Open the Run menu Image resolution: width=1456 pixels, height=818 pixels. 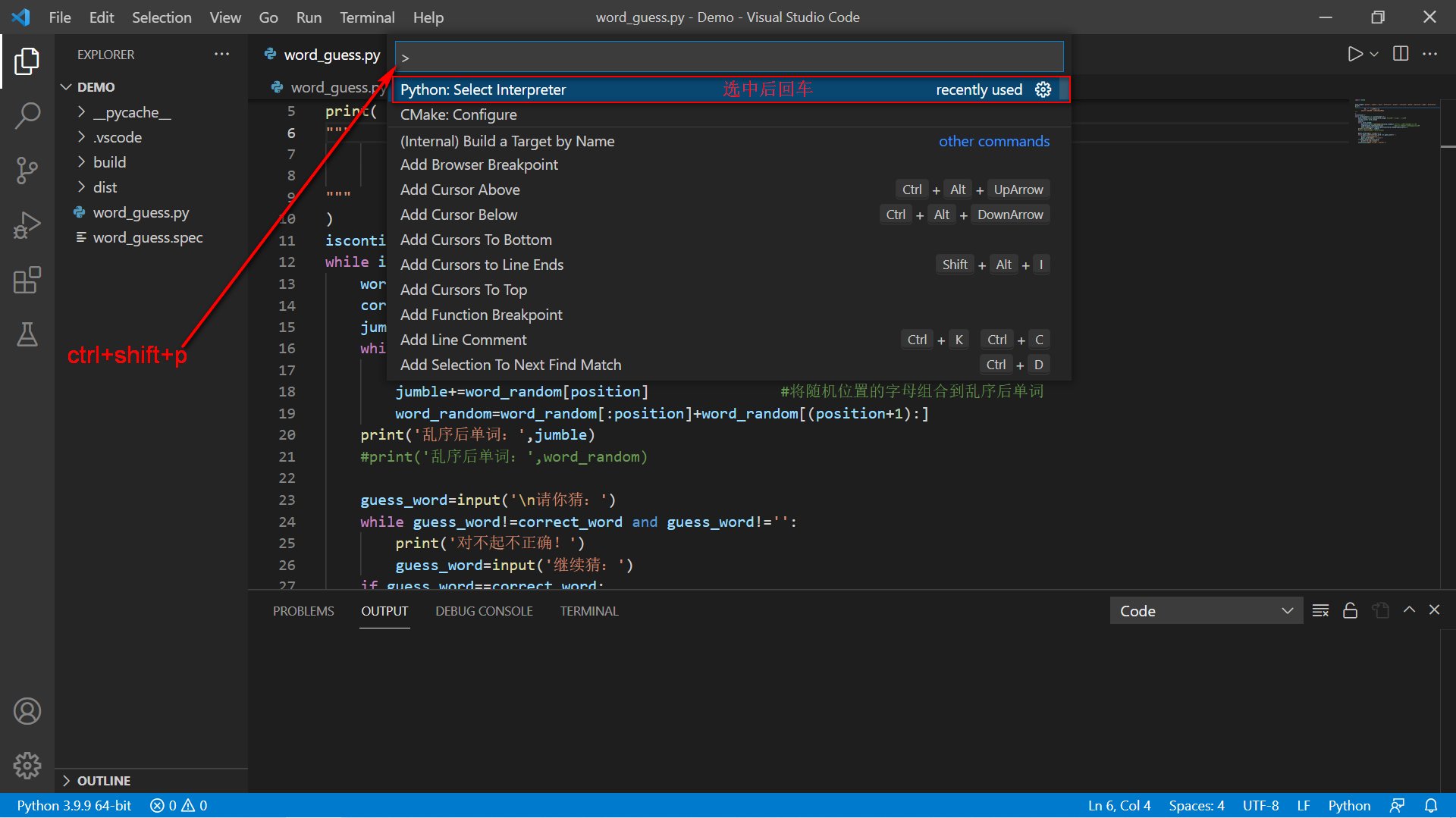[x=308, y=17]
